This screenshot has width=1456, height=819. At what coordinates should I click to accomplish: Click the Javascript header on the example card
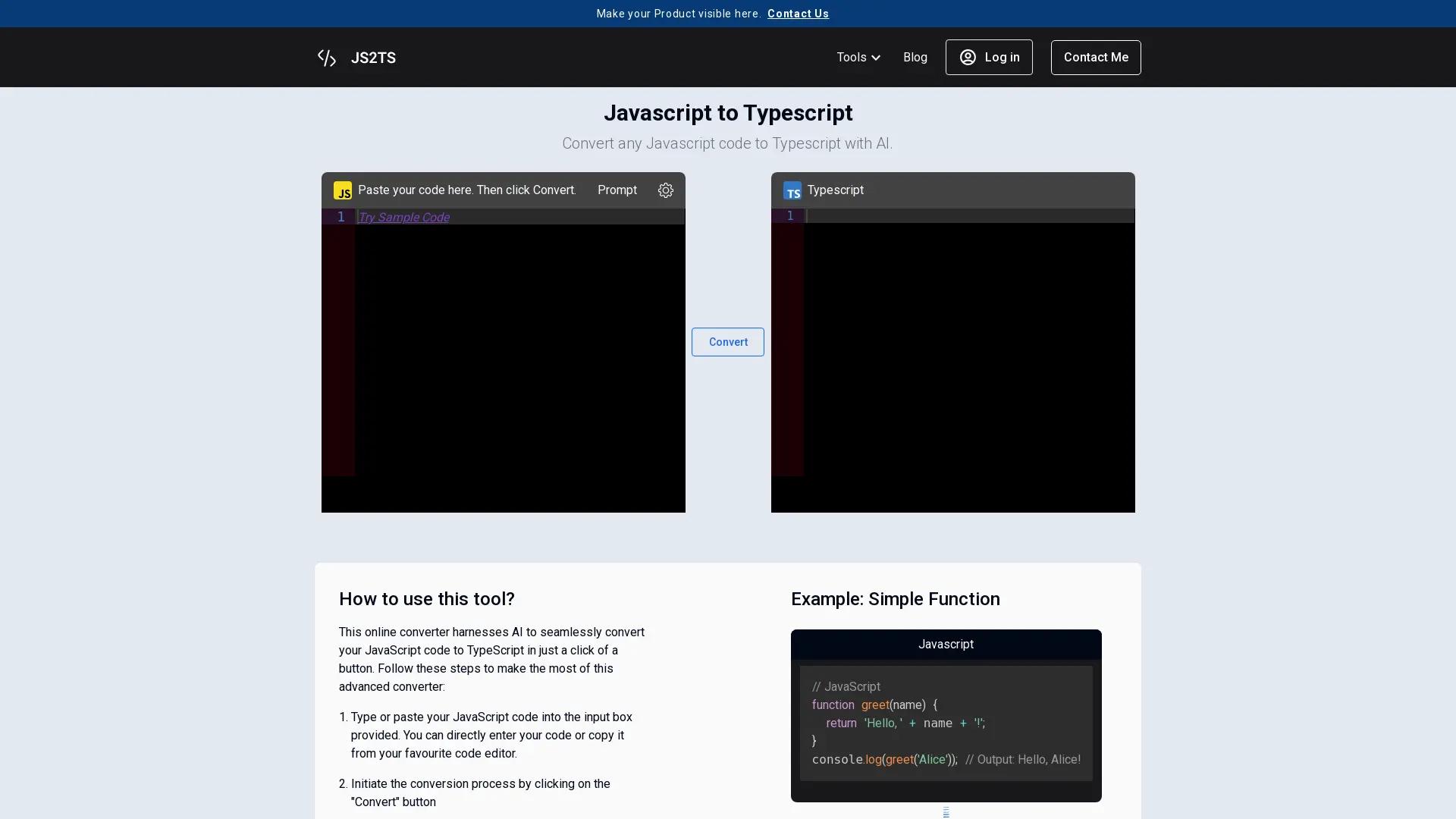(946, 644)
